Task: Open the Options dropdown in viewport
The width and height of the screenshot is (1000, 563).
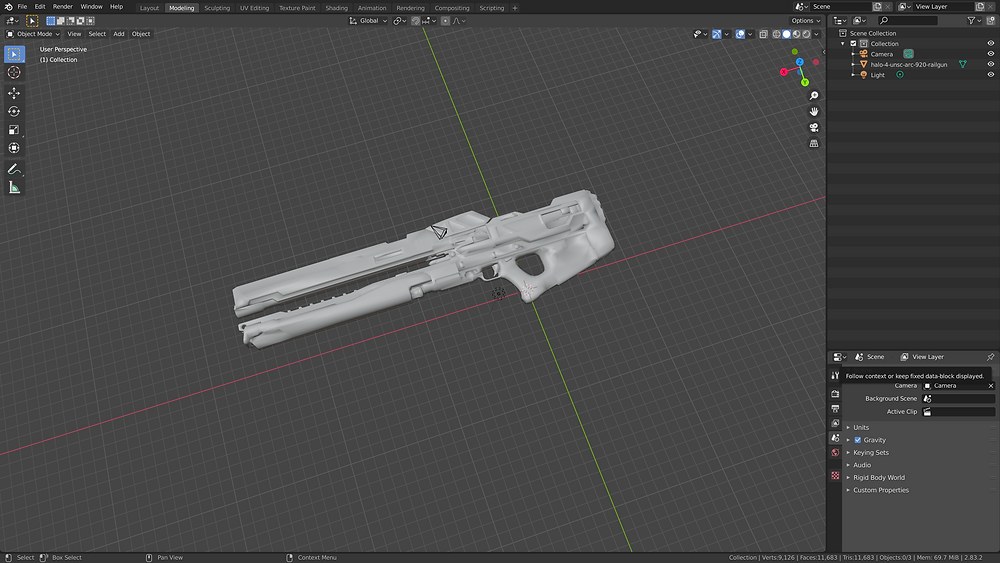Action: tap(806, 21)
